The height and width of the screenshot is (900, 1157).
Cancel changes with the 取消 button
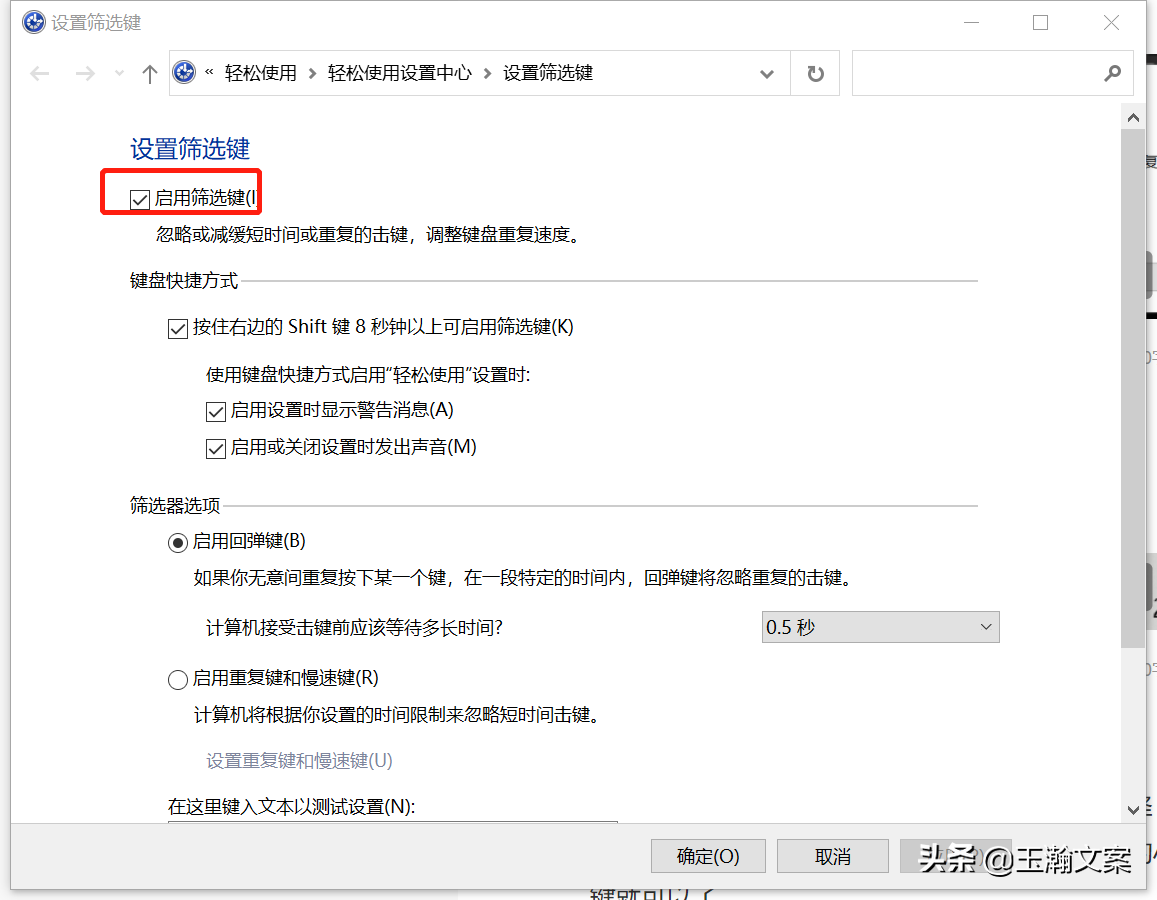click(832, 856)
